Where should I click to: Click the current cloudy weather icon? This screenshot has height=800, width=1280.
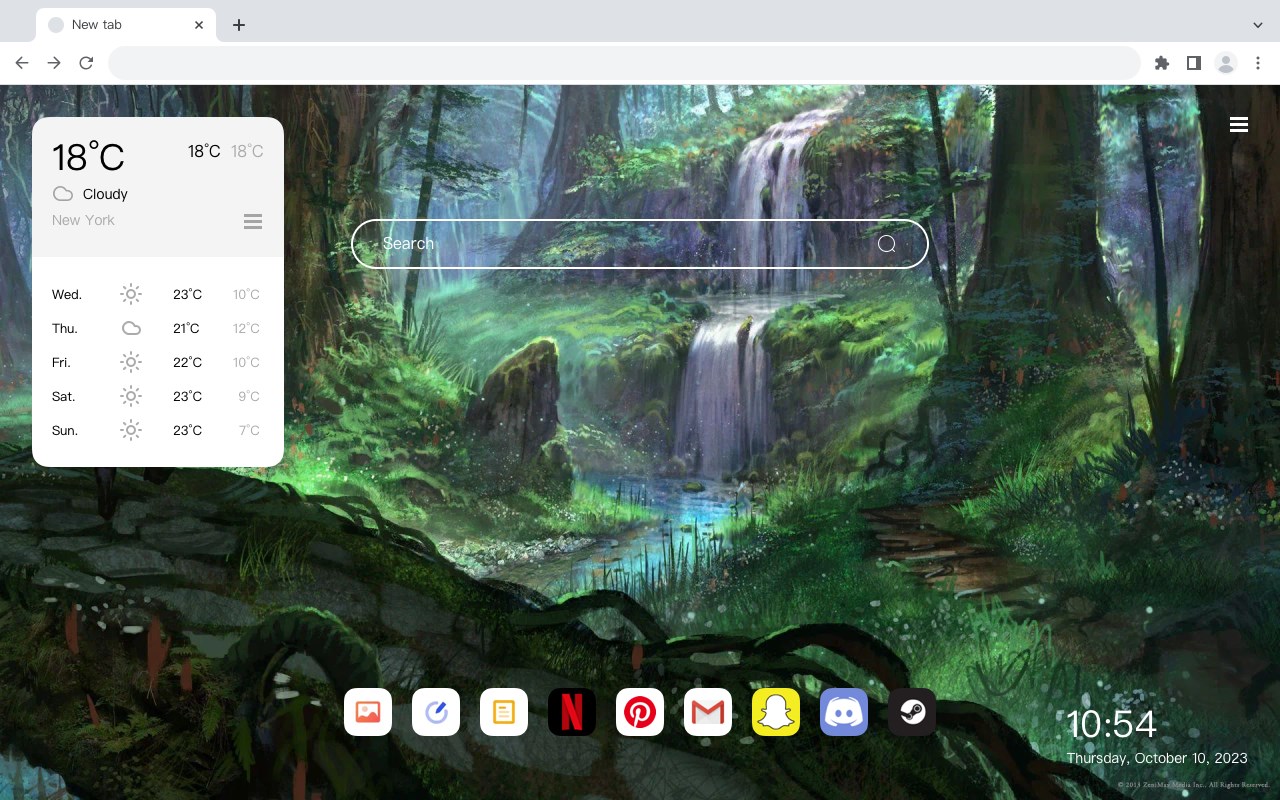63,194
